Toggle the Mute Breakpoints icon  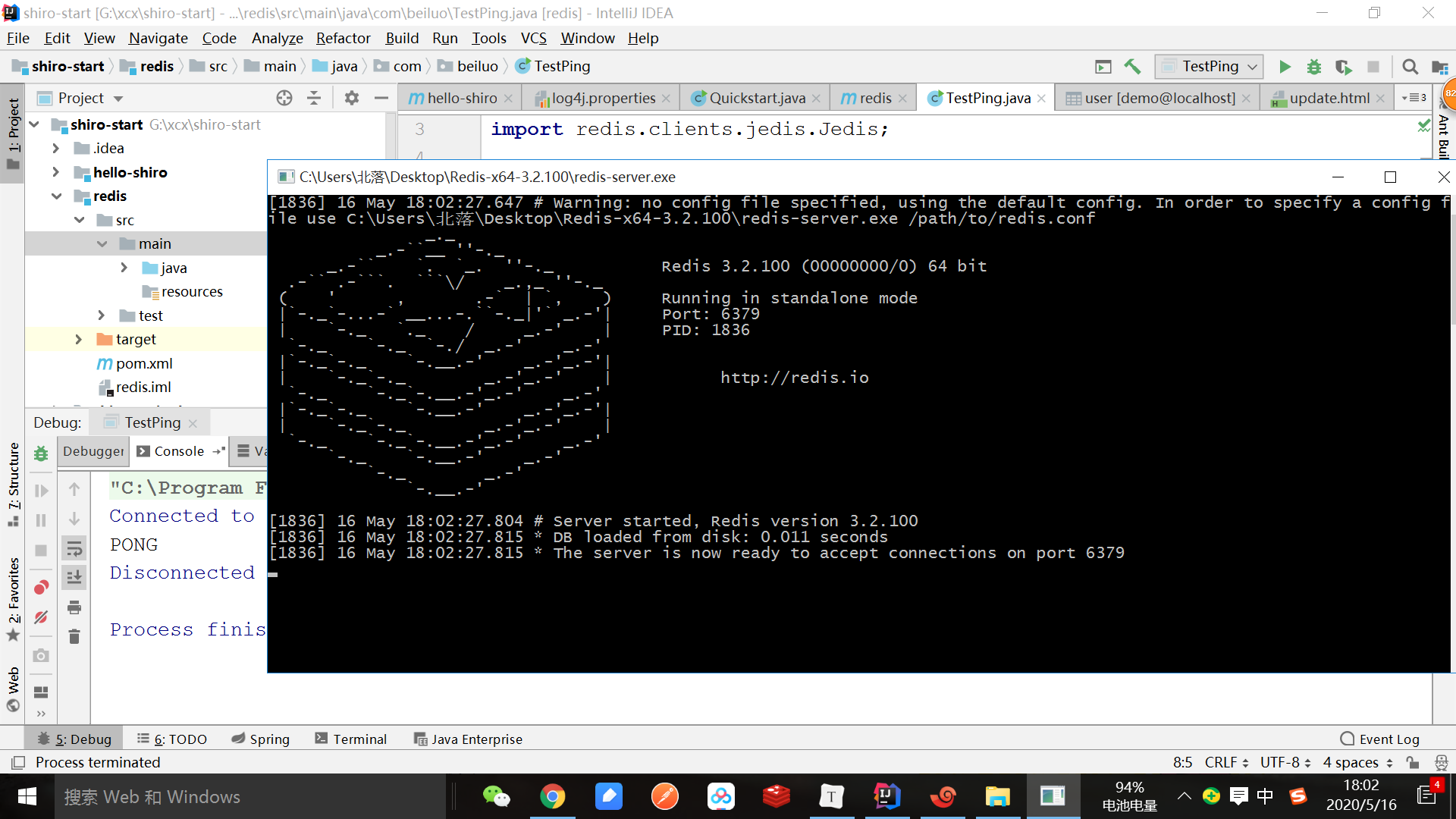coord(41,617)
